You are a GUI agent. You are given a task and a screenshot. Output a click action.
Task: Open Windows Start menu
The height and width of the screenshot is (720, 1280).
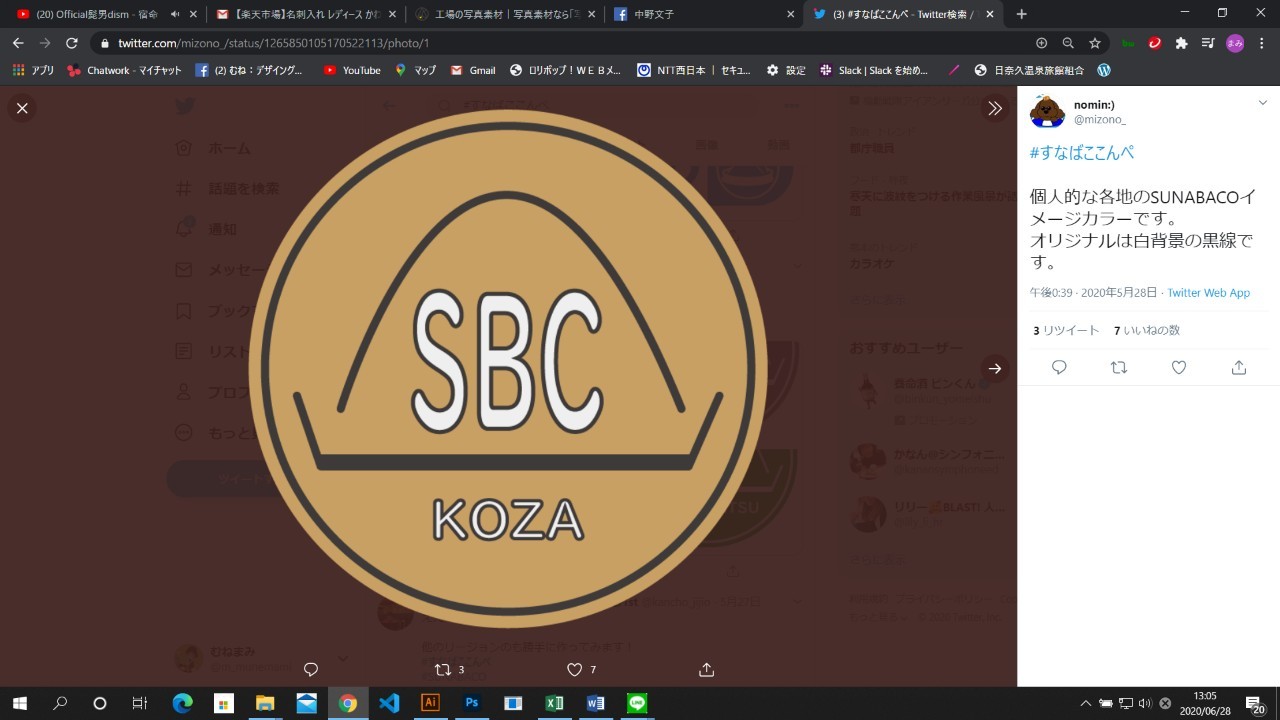pyautogui.click(x=19, y=703)
